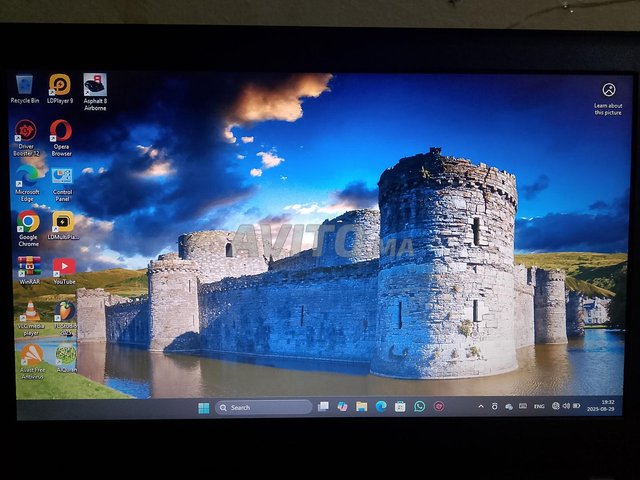Screen dimensions: 640x480
Task: Launch Opera Browser from the desktop
Action: pyautogui.click(x=61, y=133)
